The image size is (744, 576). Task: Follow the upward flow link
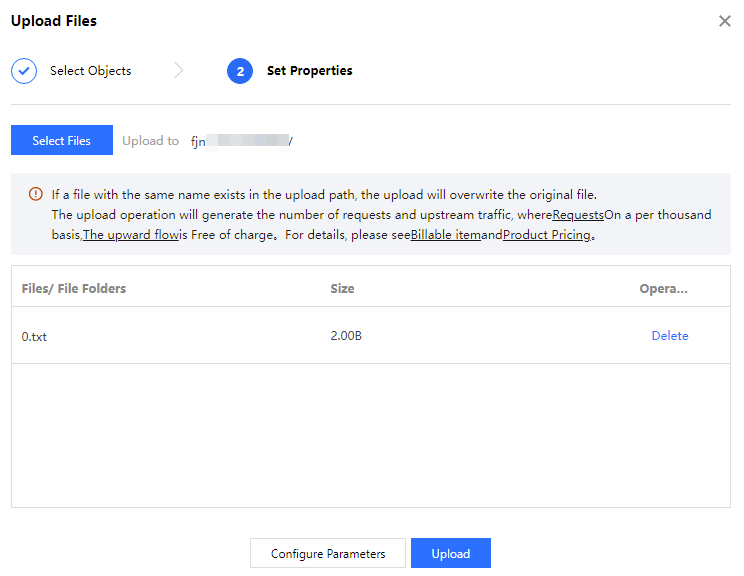coord(130,235)
